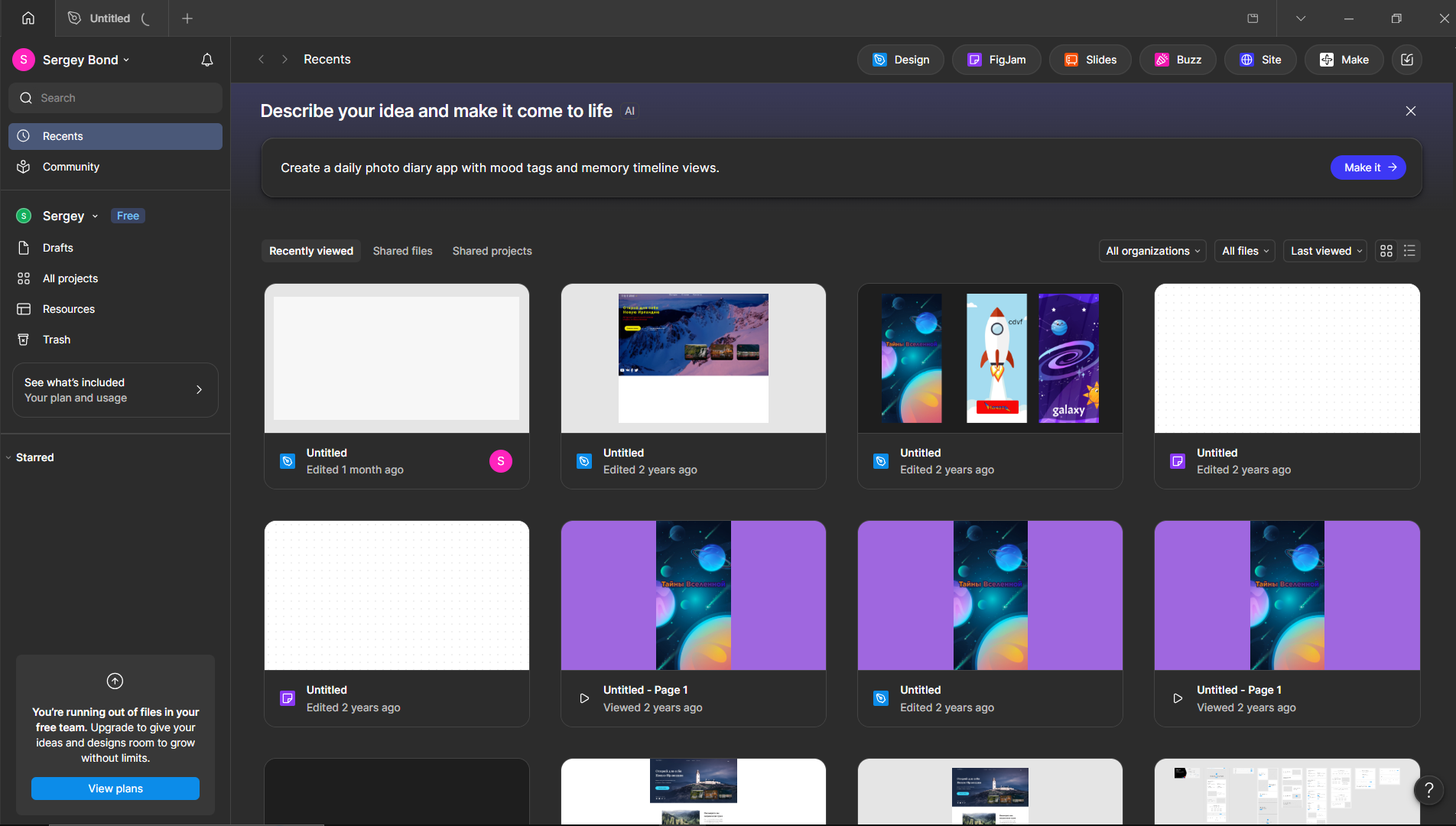Open Drafts in the sidebar
The height and width of the screenshot is (826, 1456).
click(115, 248)
